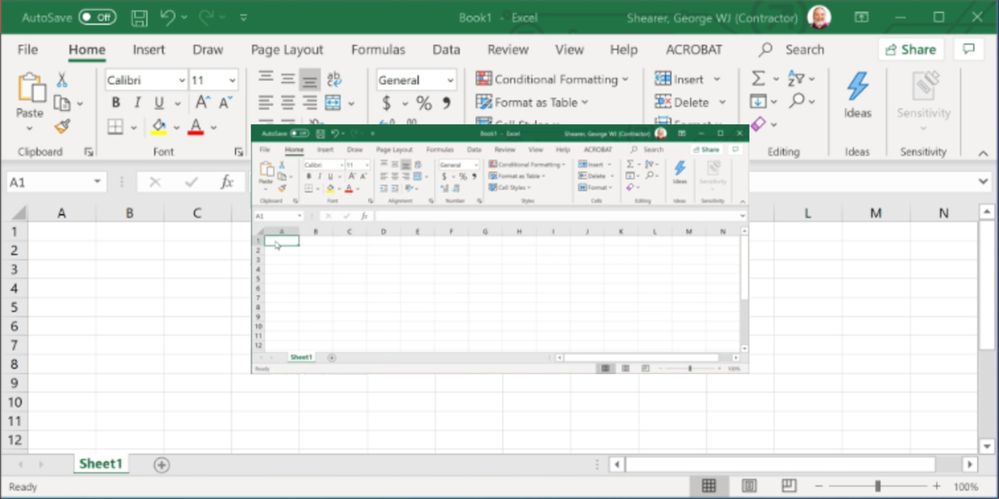This screenshot has height=499, width=999.
Task: Add a new sheet in the outer window
Action: pyautogui.click(x=161, y=464)
